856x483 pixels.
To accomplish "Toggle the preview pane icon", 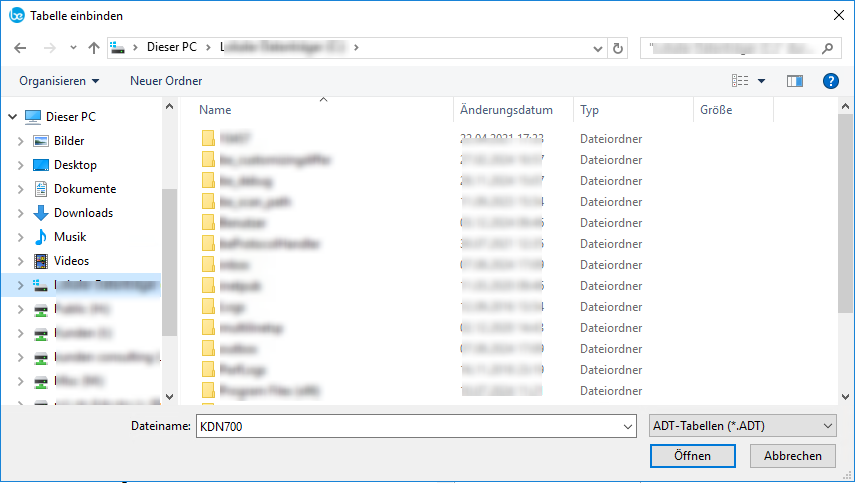I will (x=794, y=81).
